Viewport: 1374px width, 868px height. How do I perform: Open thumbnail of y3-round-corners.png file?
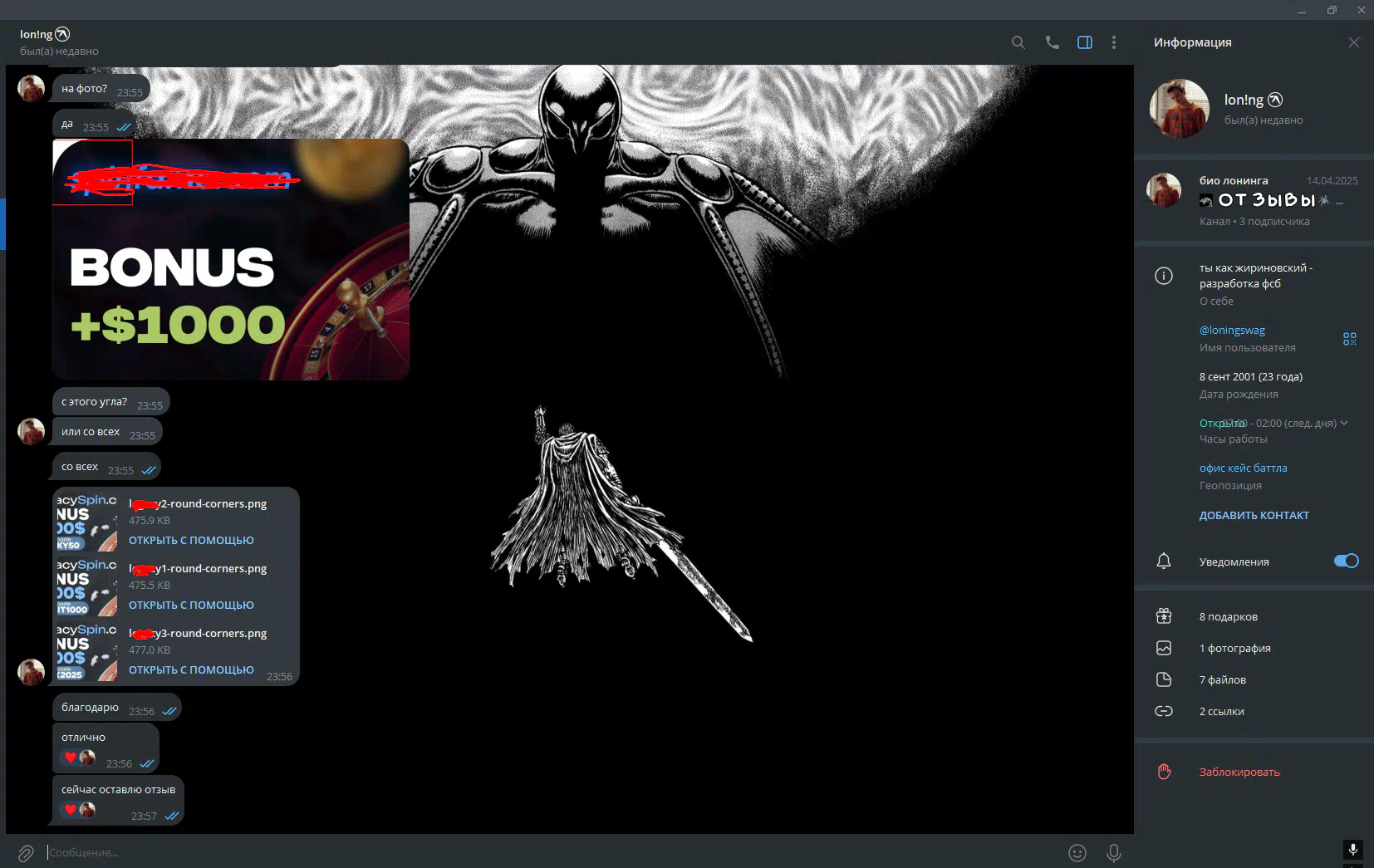coord(87,651)
